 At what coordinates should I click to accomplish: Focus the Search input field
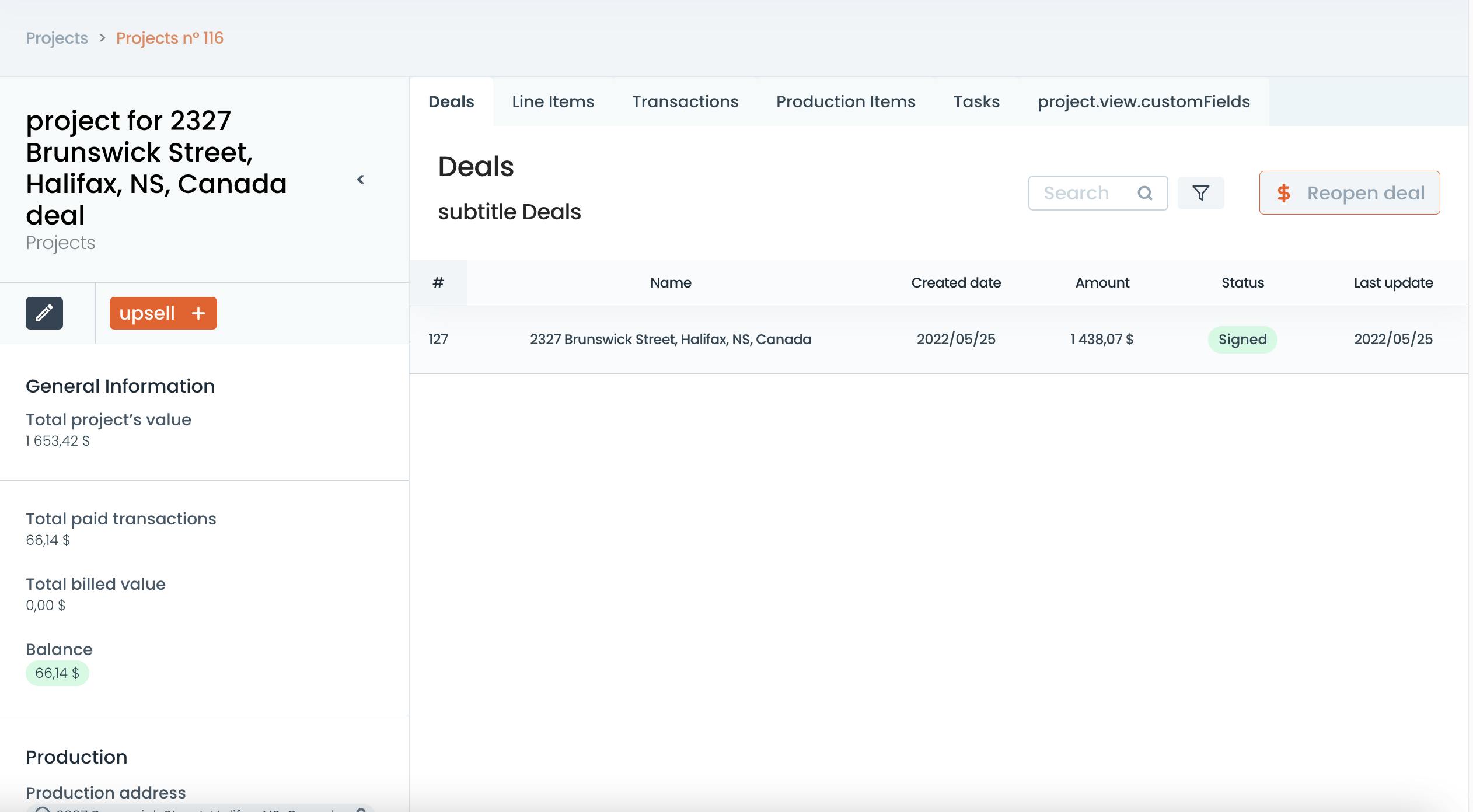pyautogui.click(x=1098, y=193)
